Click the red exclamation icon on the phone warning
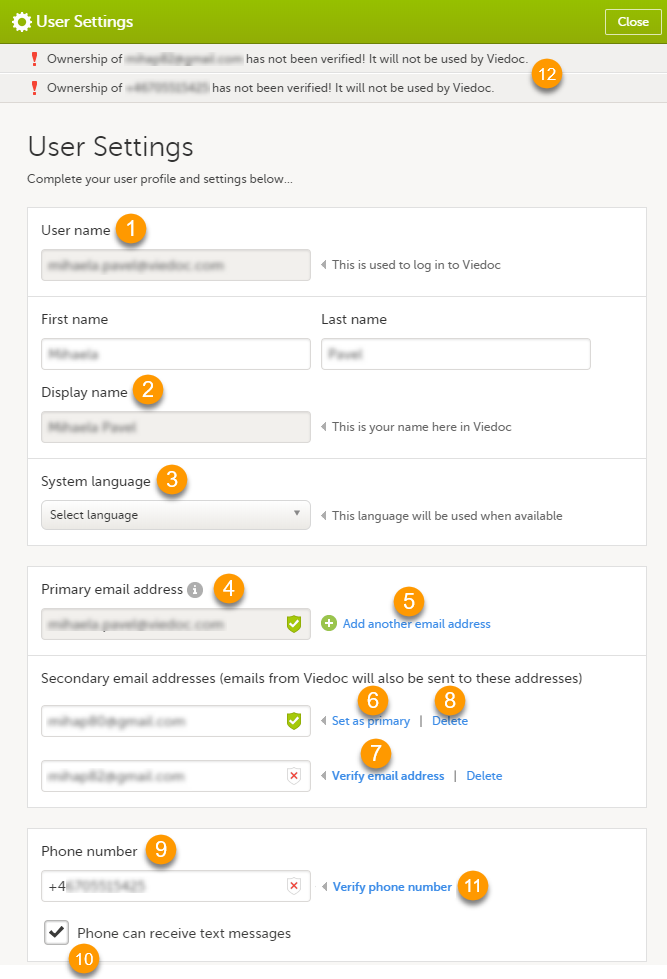 (33, 88)
